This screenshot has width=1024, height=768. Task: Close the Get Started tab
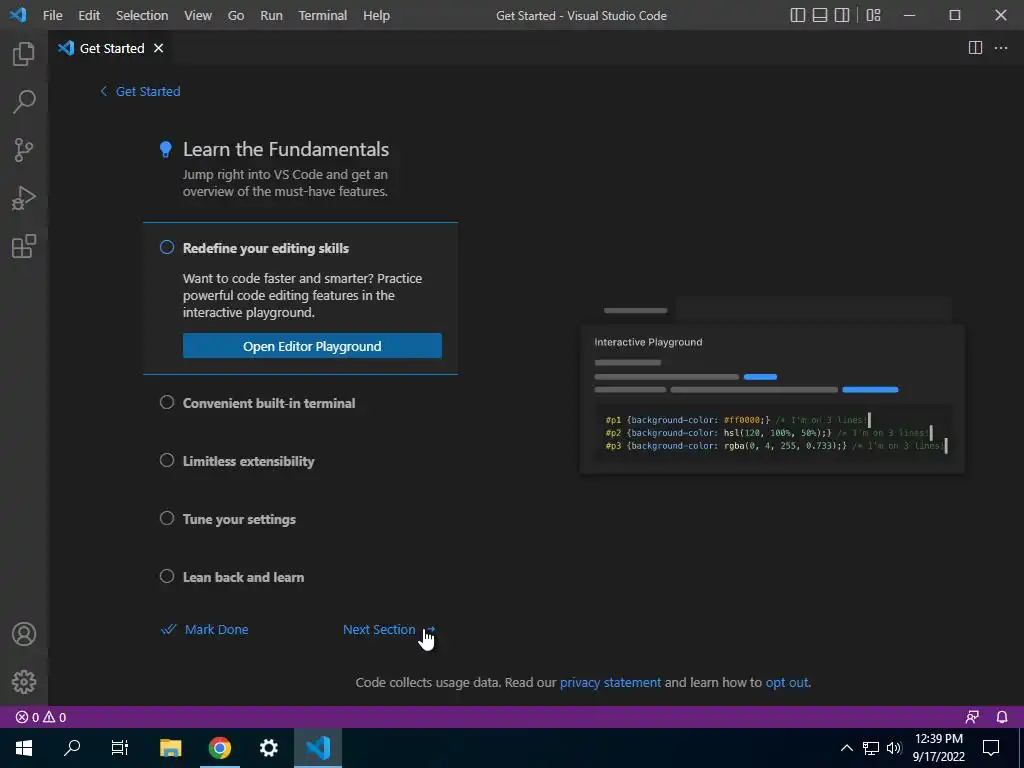[x=158, y=48]
